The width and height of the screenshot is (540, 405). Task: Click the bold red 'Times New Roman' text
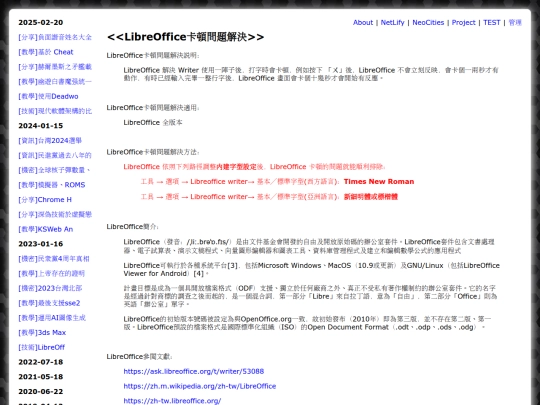click(x=379, y=181)
